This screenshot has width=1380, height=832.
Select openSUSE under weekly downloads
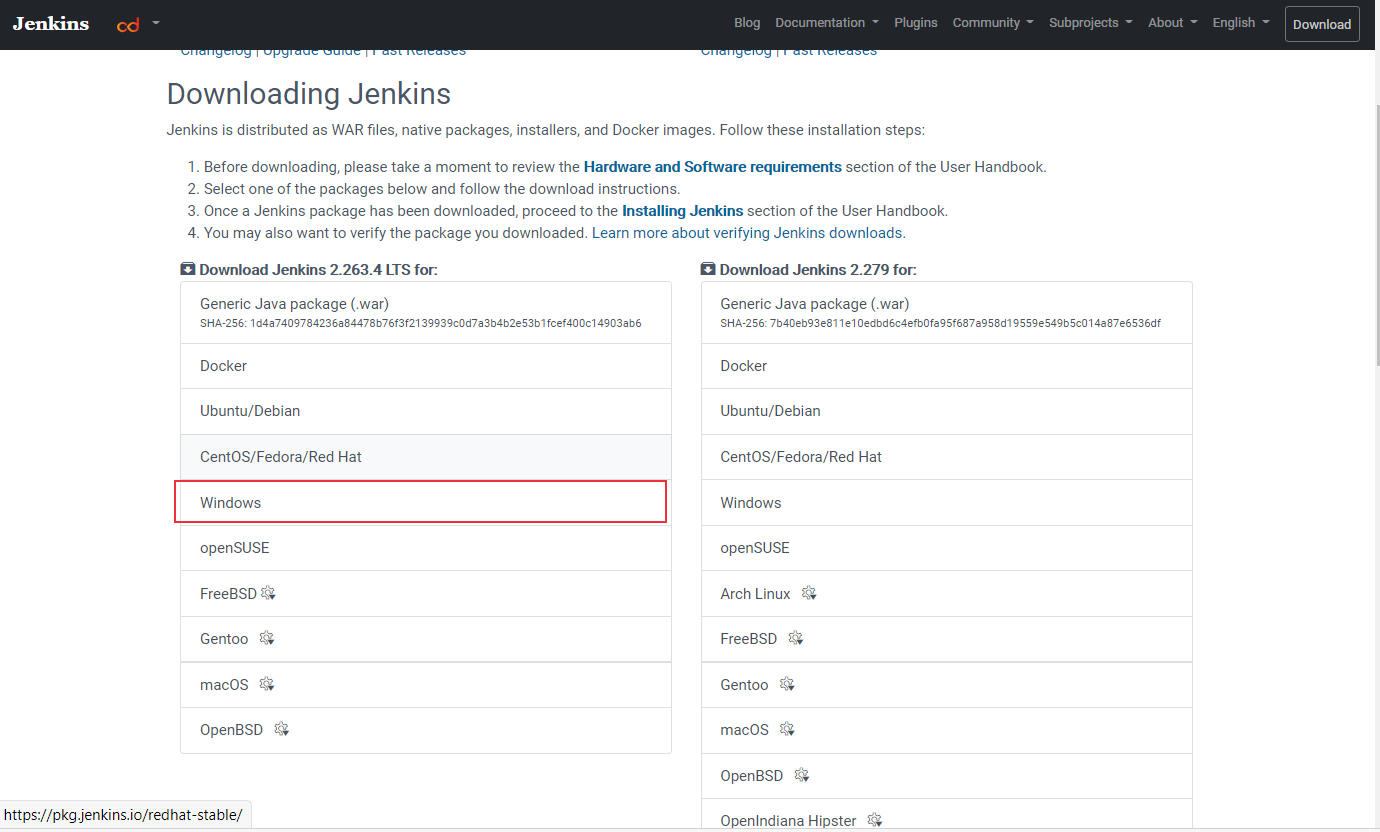pyautogui.click(x=947, y=548)
